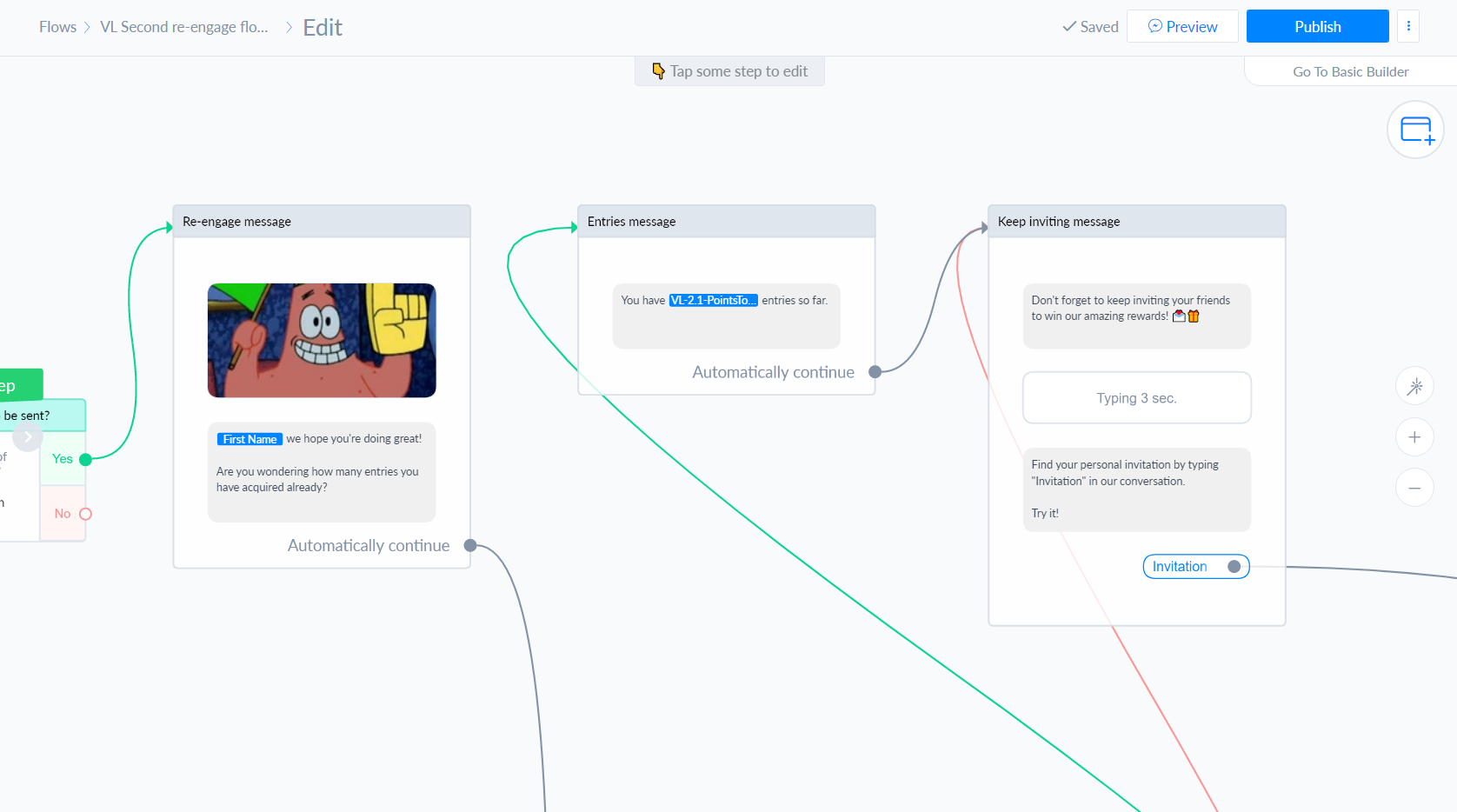Click the No branch connector circle
The image size is (1457, 812).
click(85, 514)
